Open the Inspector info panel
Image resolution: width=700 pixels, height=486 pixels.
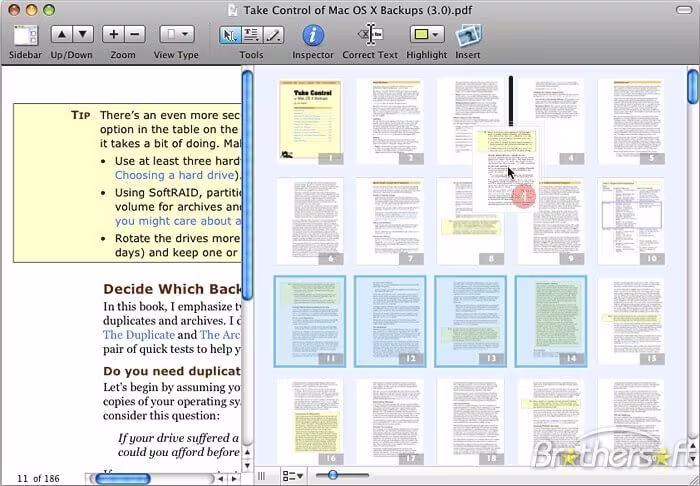click(x=313, y=35)
